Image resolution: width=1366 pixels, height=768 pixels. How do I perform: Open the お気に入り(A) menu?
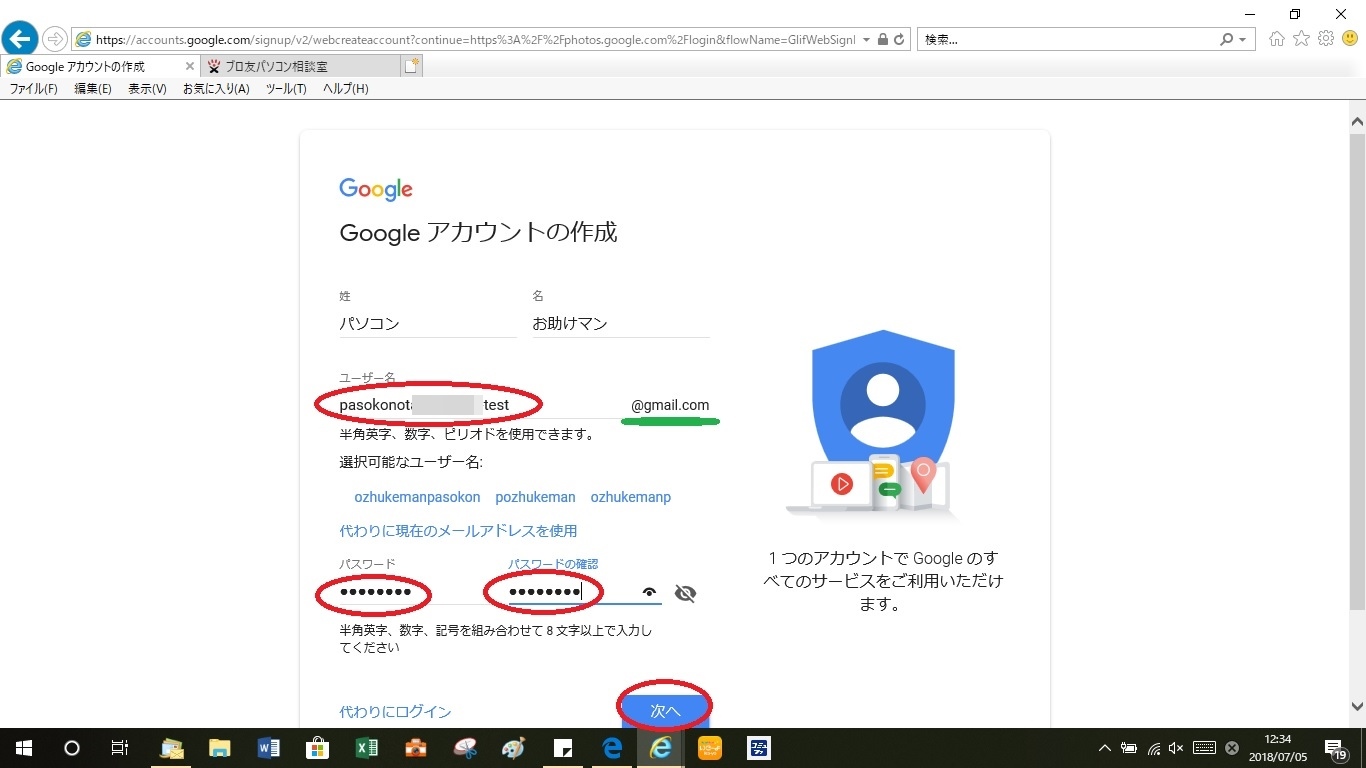pos(216,89)
